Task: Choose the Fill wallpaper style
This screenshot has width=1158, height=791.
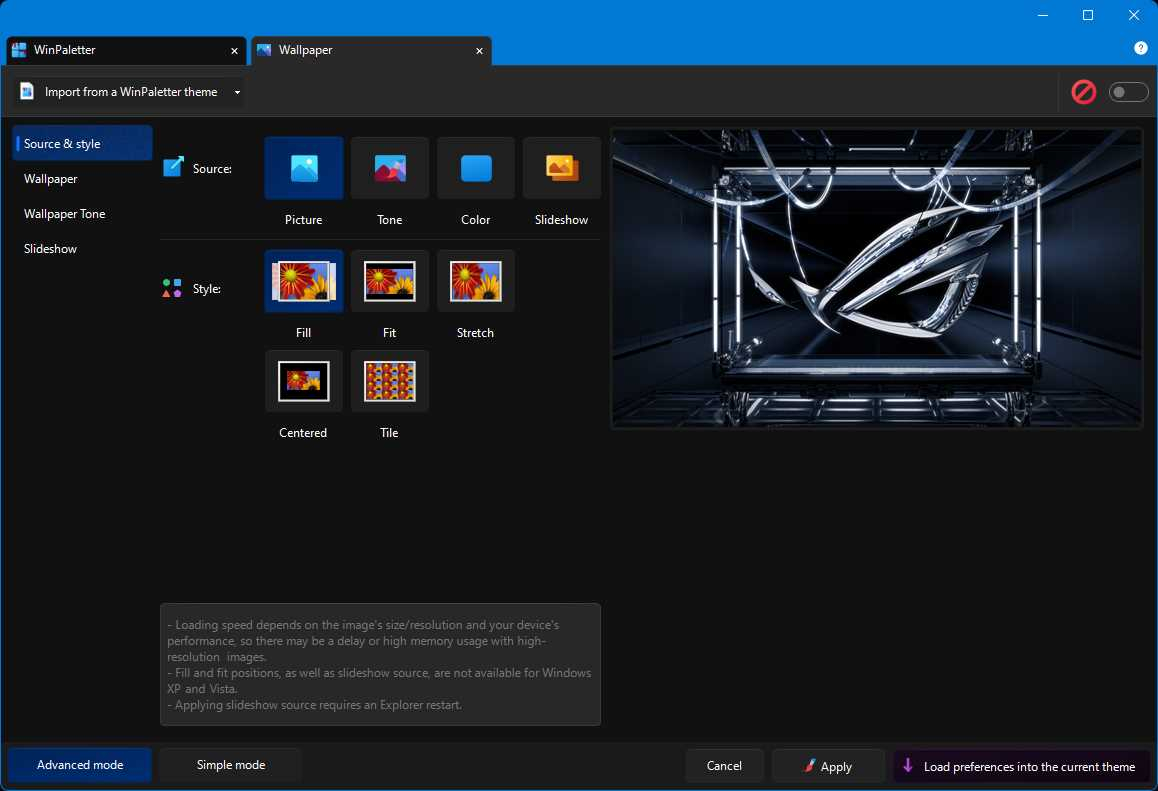Action: [304, 281]
